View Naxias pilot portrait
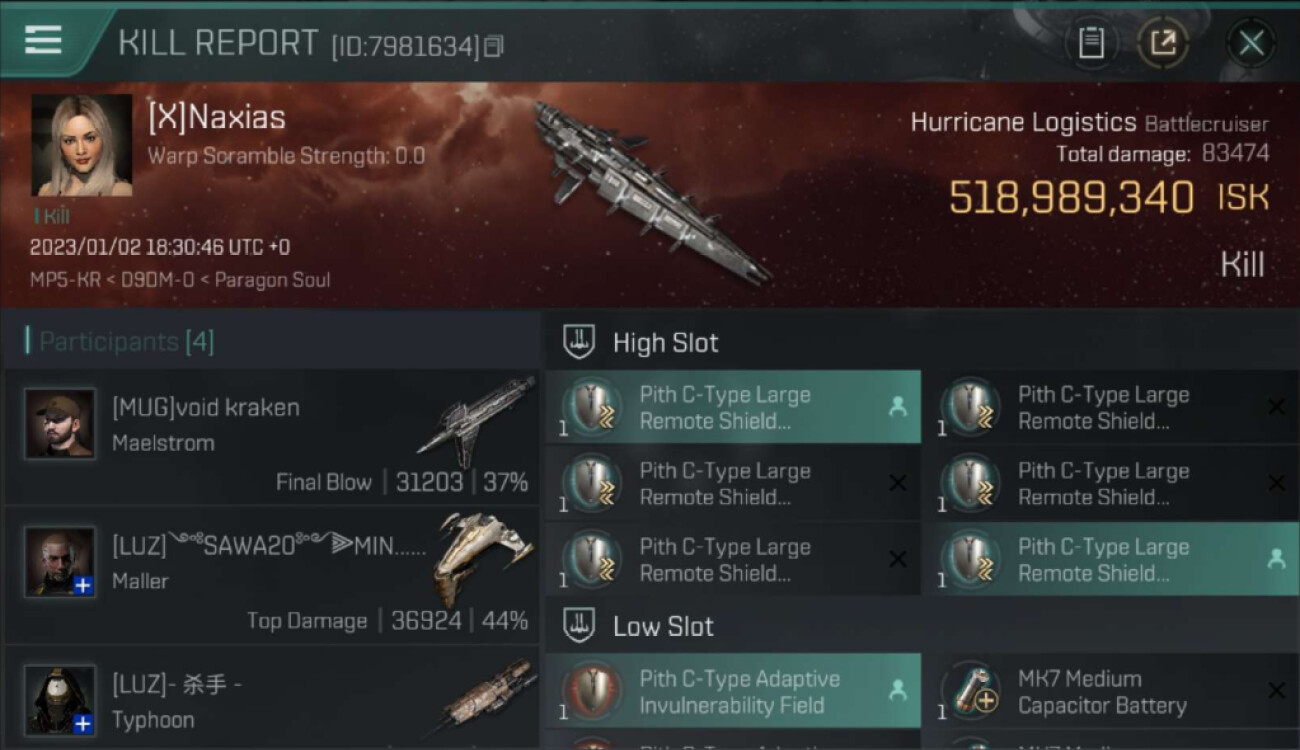This screenshot has height=750, width=1300. (x=81, y=145)
